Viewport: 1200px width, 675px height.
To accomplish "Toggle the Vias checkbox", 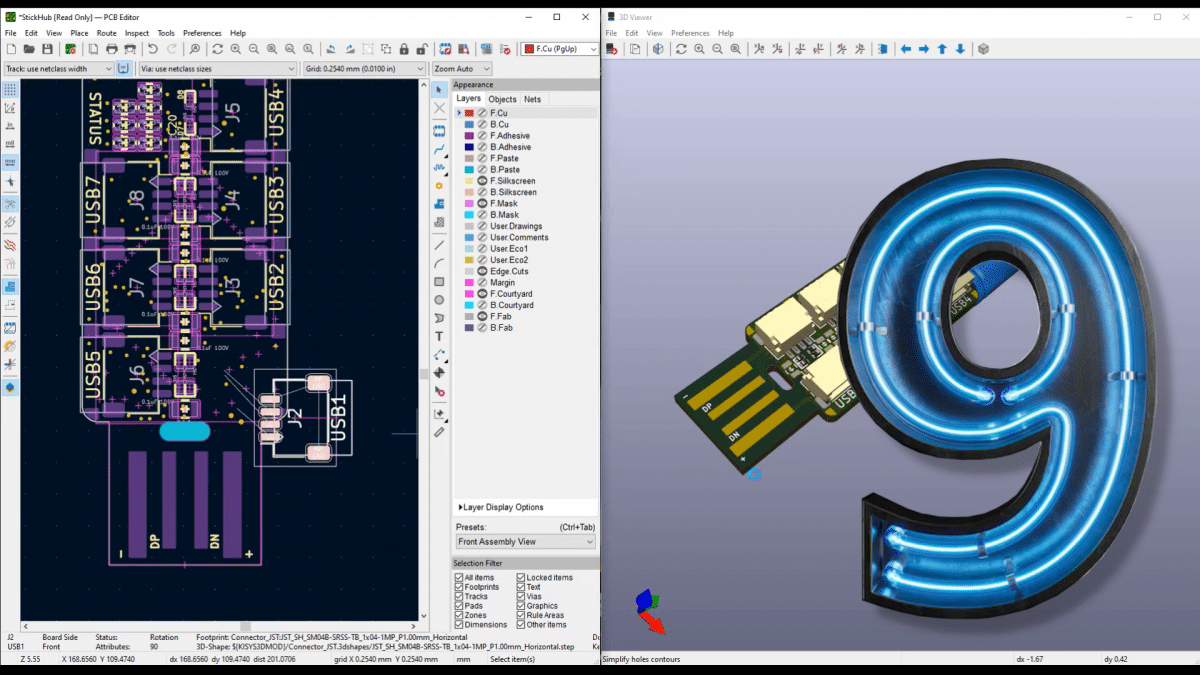I will pyautogui.click(x=521, y=596).
